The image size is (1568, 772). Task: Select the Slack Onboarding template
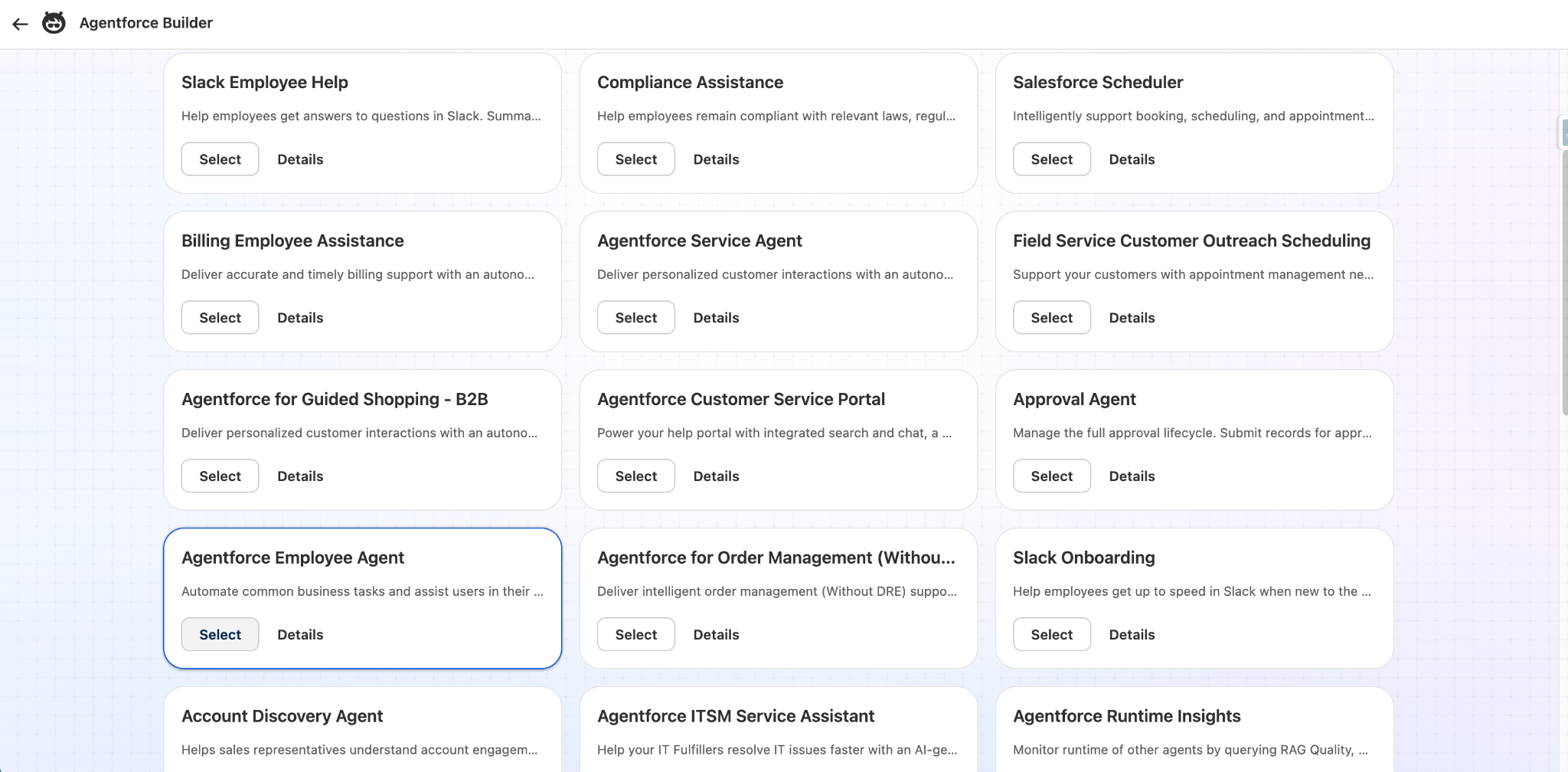1051,635
